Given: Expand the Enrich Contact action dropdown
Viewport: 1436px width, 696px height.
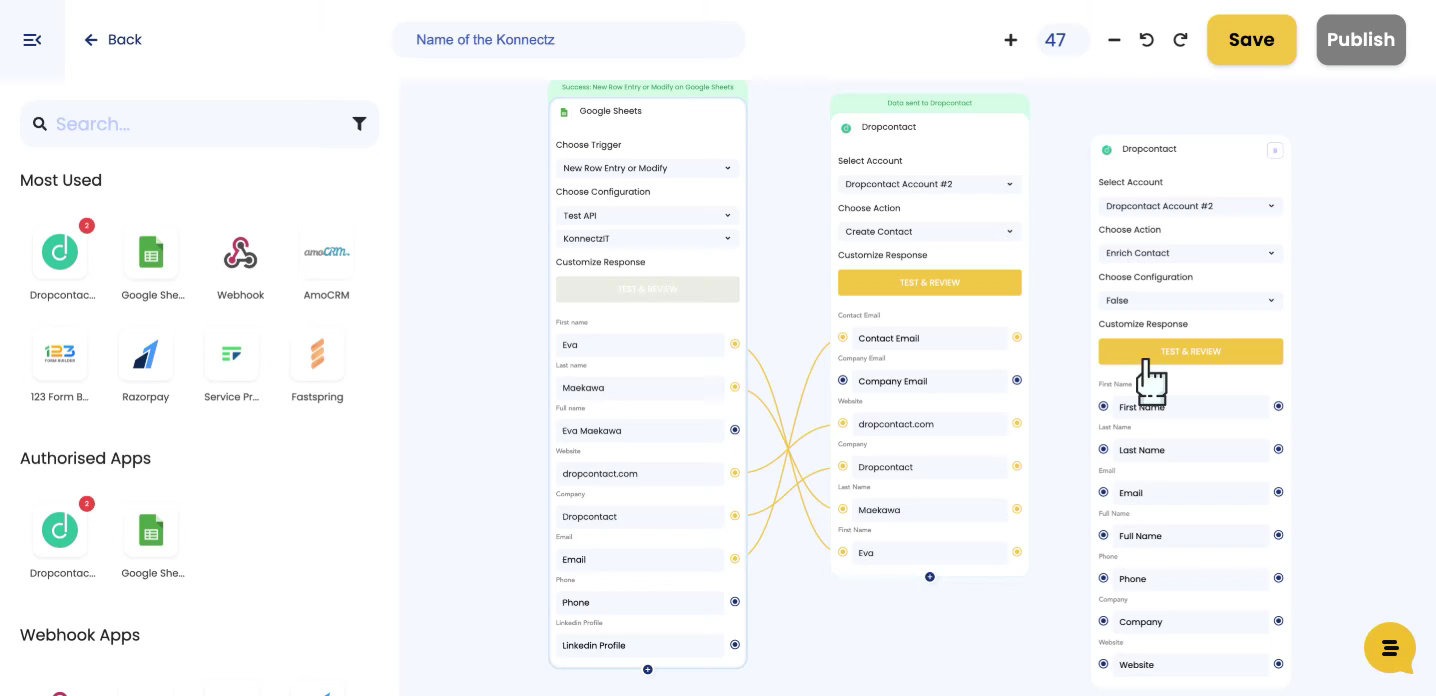Looking at the screenshot, I should (1190, 253).
